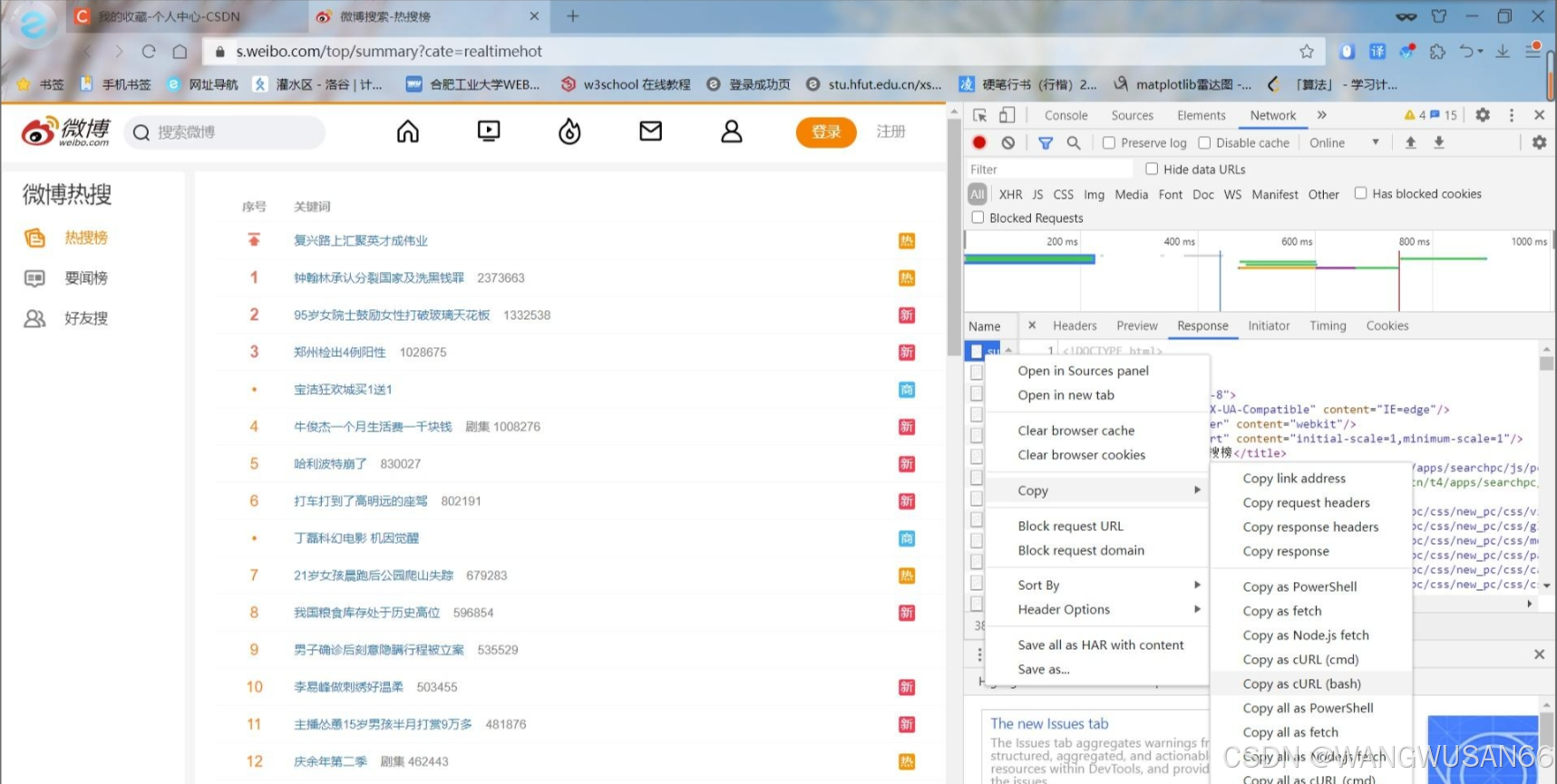Image resolution: width=1557 pixels, height=784 pixels.
Task: Toggle DevTools device toolbar icon
Action: coord(1007,115)
